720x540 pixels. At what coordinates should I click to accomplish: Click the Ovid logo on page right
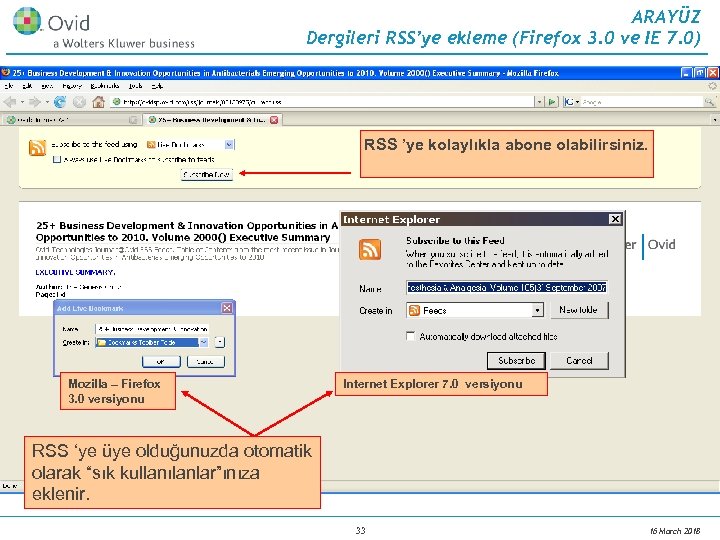[661, 244]
